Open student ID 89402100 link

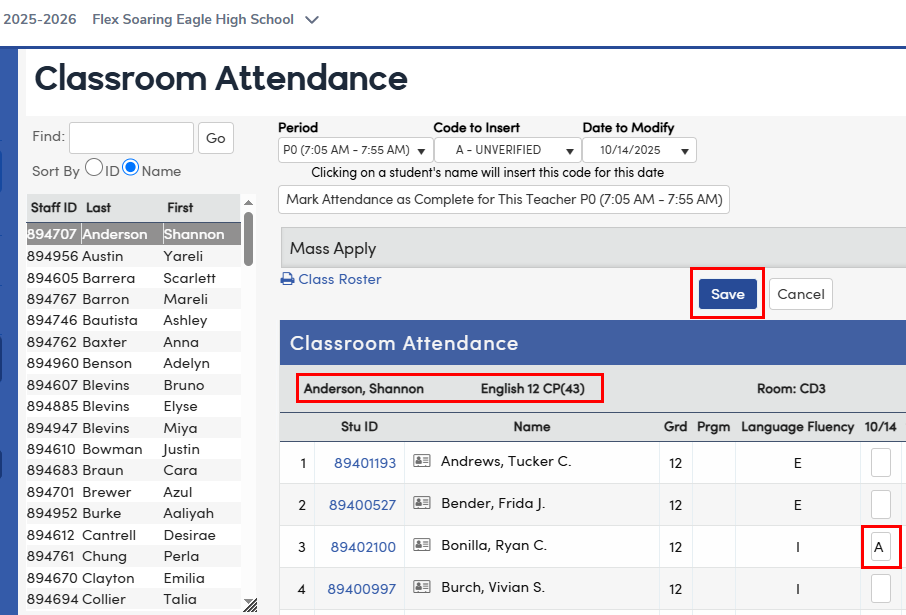click(363, 547)
